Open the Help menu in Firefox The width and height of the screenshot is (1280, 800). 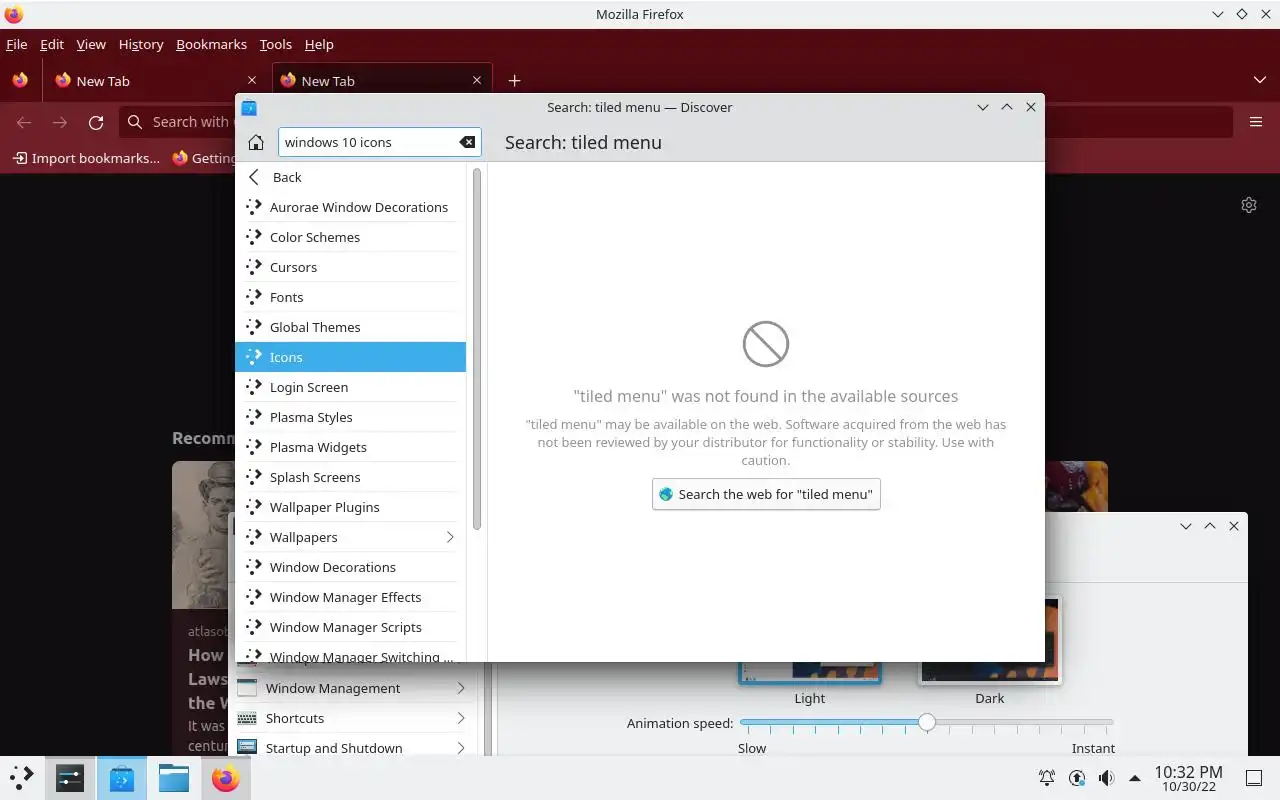319,44
